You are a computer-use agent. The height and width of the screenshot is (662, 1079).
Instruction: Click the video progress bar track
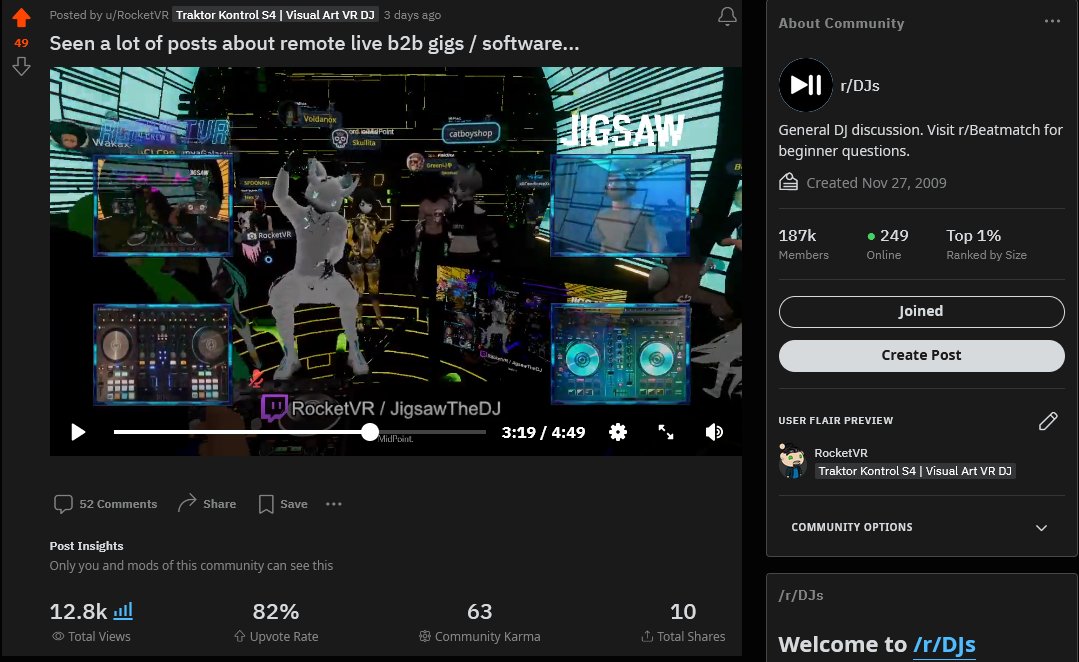(x=300, y=432)
